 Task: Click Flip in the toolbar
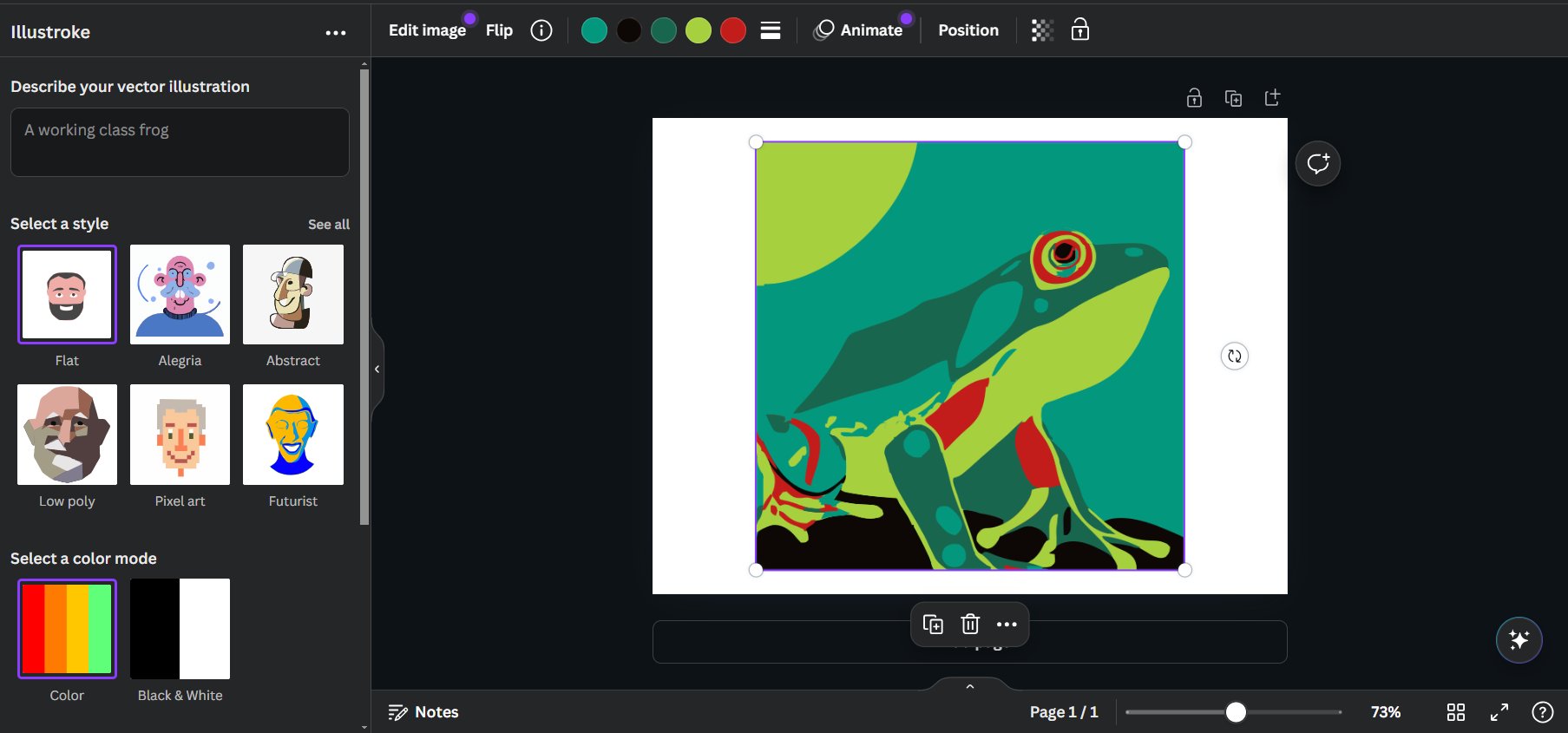click(499, 30)
